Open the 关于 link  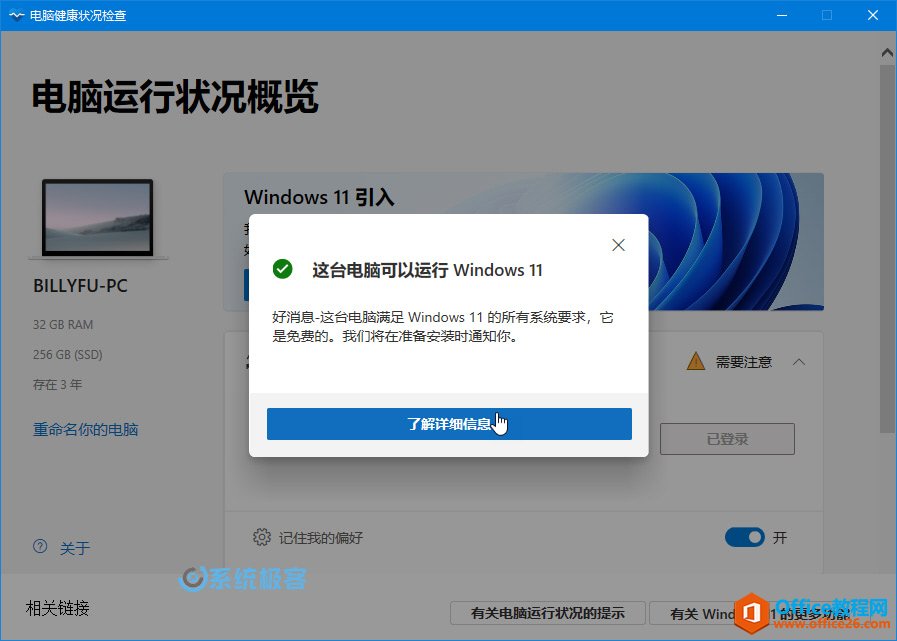pyautogui.click(x=75, y=548)
